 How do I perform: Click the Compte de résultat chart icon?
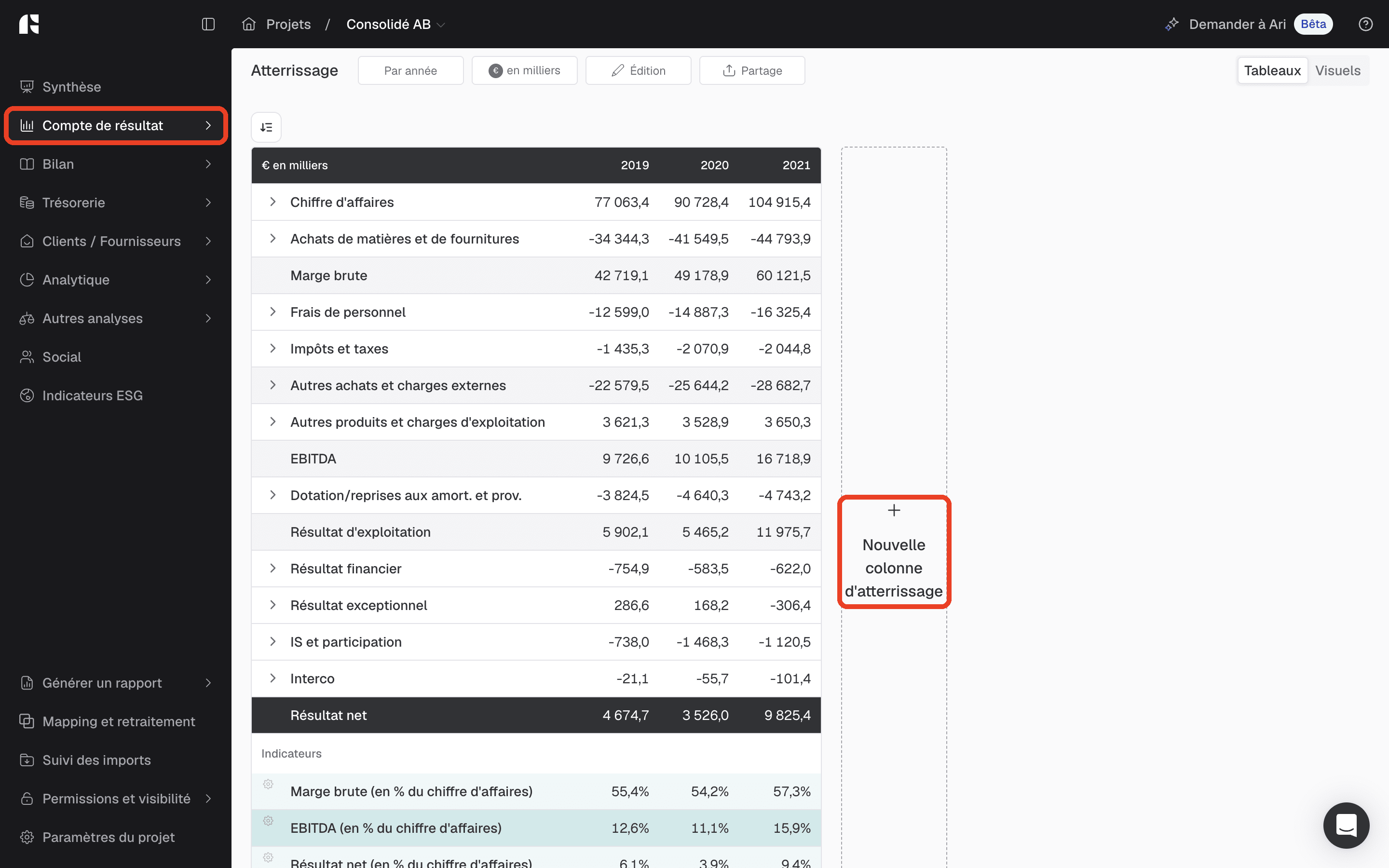(27, 125)
